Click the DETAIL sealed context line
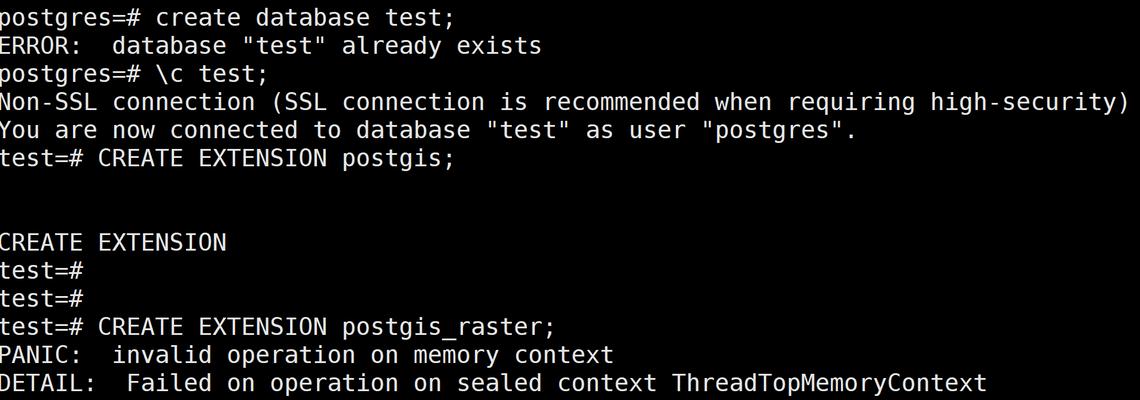 493,383
